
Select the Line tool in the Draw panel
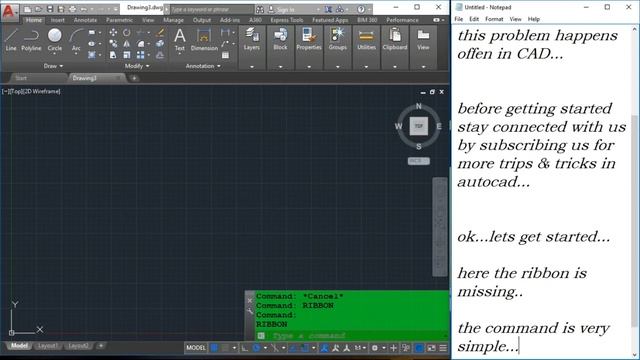point(11,40)
